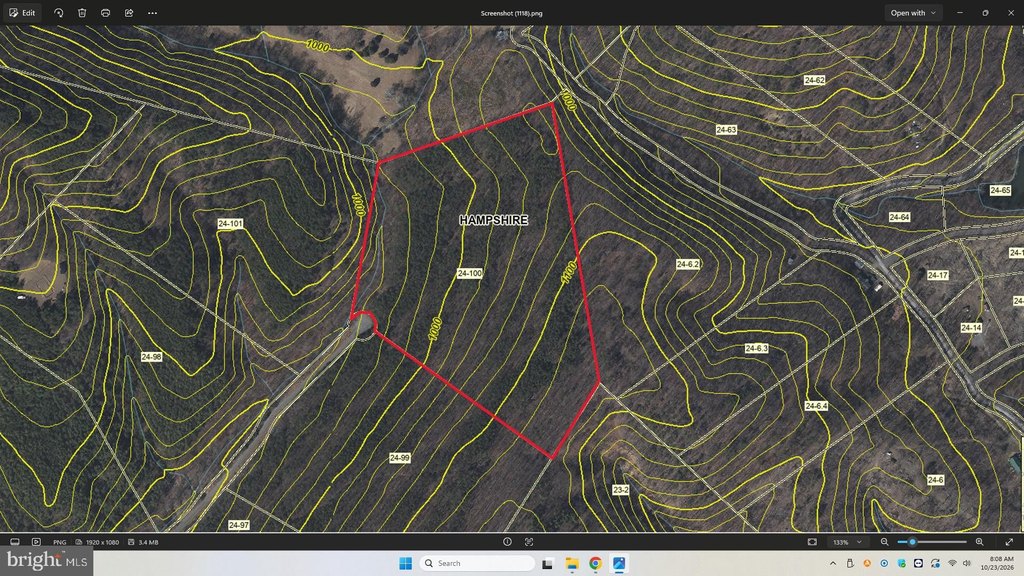Click the 3.4 MB file size text
The image size is (1024, 576).
coord(148,542)
